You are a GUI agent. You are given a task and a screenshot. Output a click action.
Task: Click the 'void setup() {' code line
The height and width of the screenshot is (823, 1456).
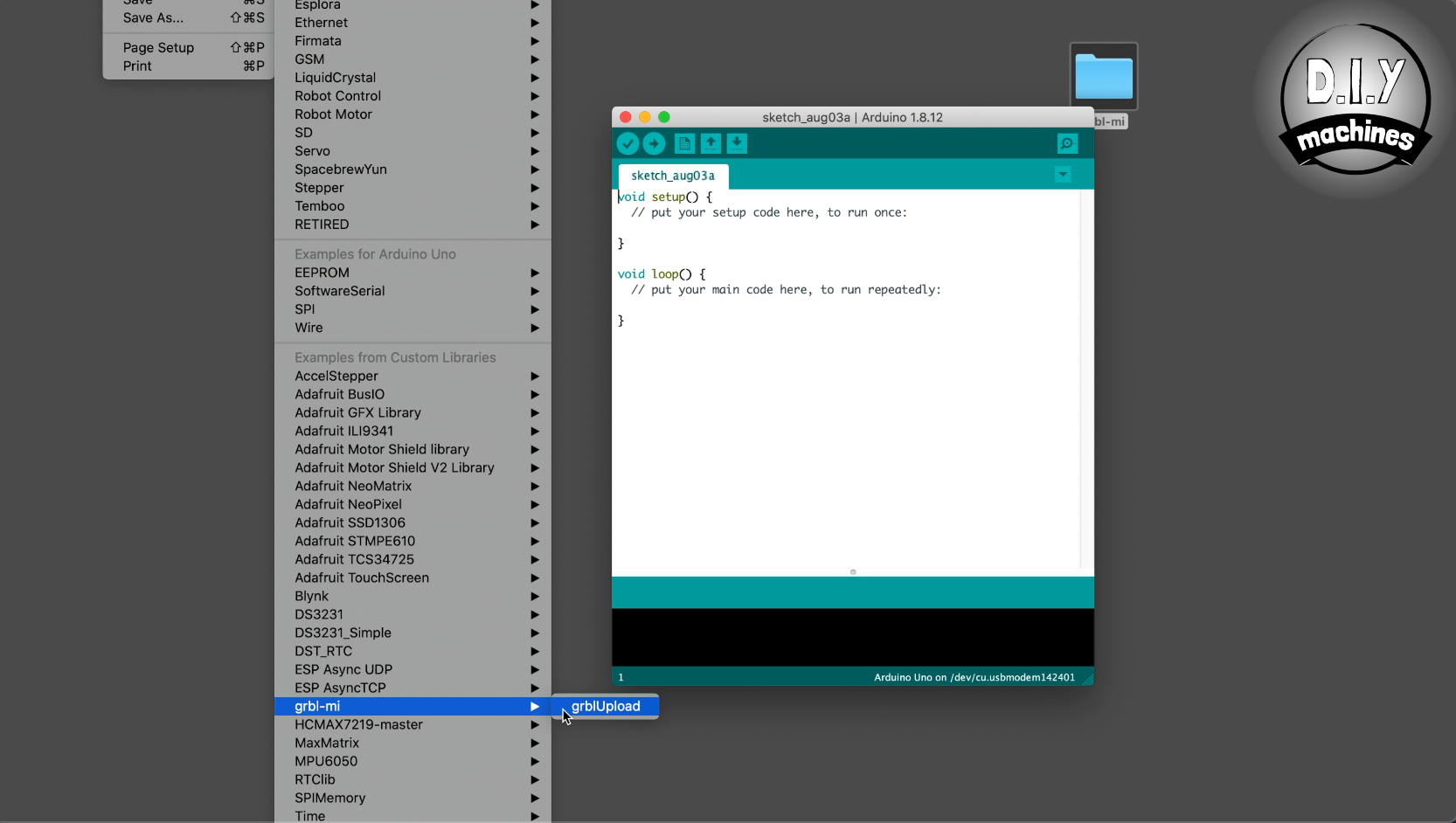tap(665, 197)
